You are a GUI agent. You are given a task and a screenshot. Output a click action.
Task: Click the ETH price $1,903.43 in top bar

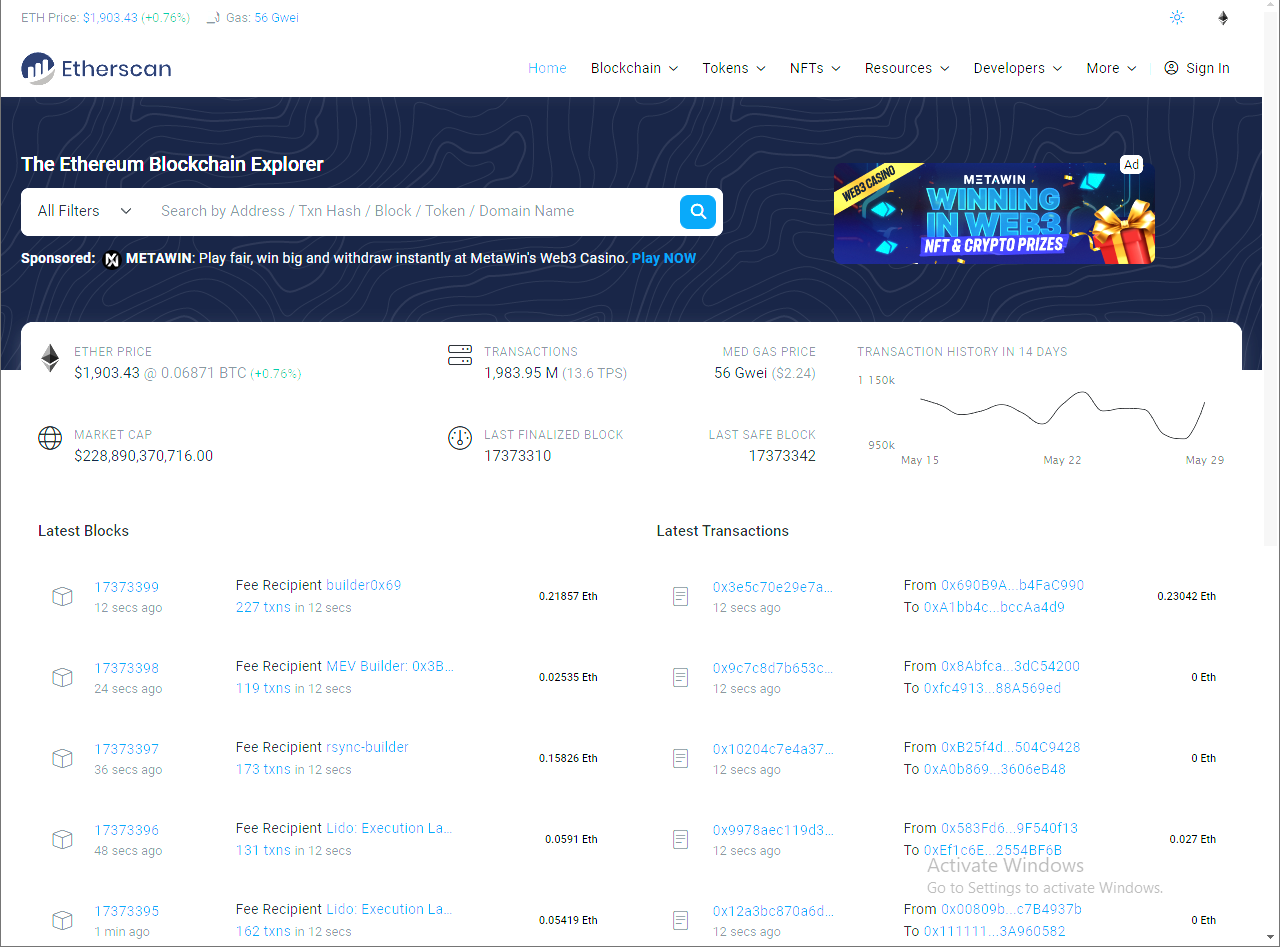111,18
